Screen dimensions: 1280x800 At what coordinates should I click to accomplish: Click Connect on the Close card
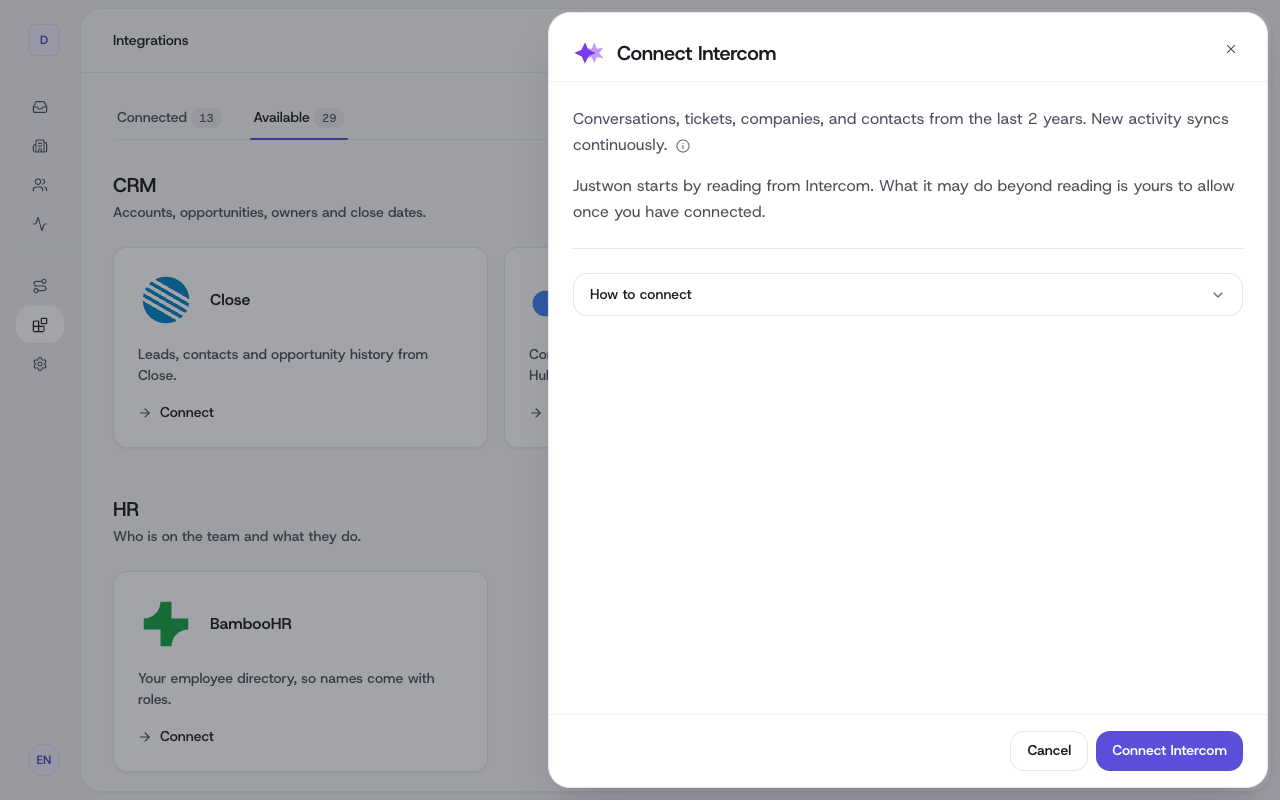click(x=176, y=412)
